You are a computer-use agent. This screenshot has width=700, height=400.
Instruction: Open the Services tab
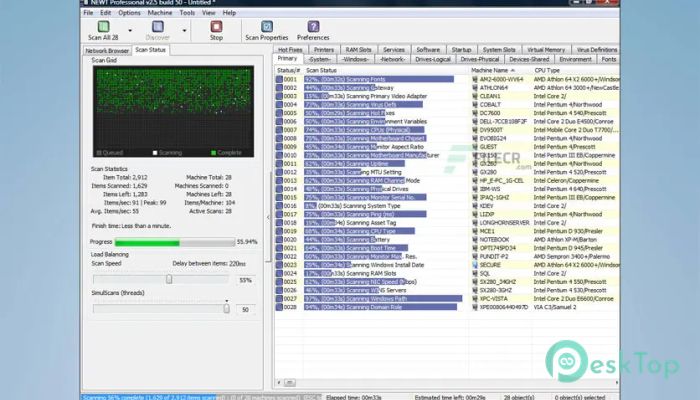coord(394,50)
